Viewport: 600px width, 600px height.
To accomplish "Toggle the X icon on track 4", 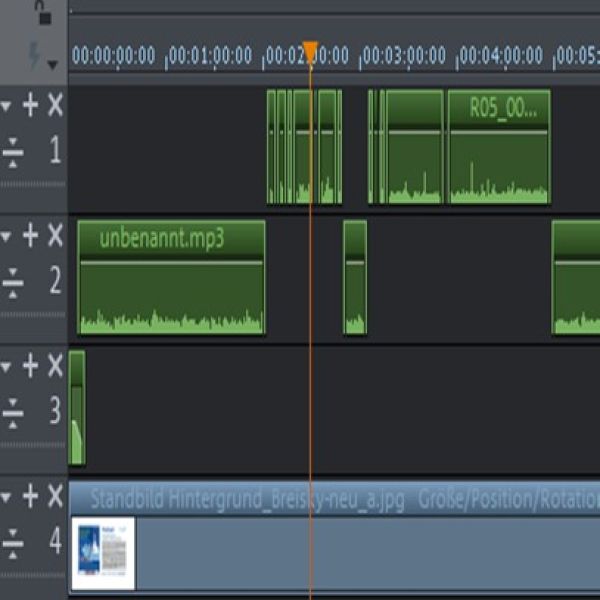I will pyautogui.click(x=55, y=495).
